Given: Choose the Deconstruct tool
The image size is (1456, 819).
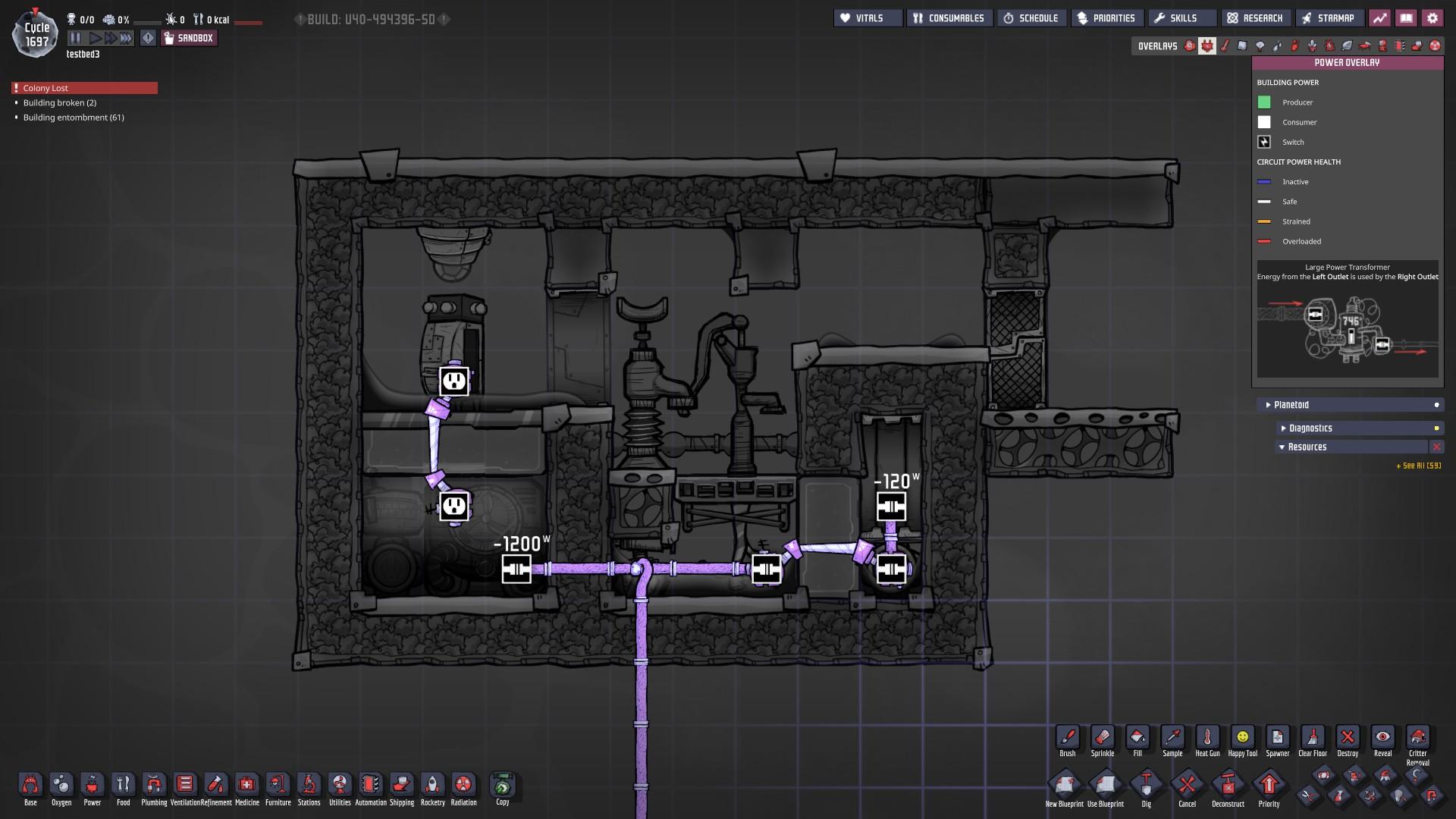Looking at the screenshot, I should point(1228,787).
